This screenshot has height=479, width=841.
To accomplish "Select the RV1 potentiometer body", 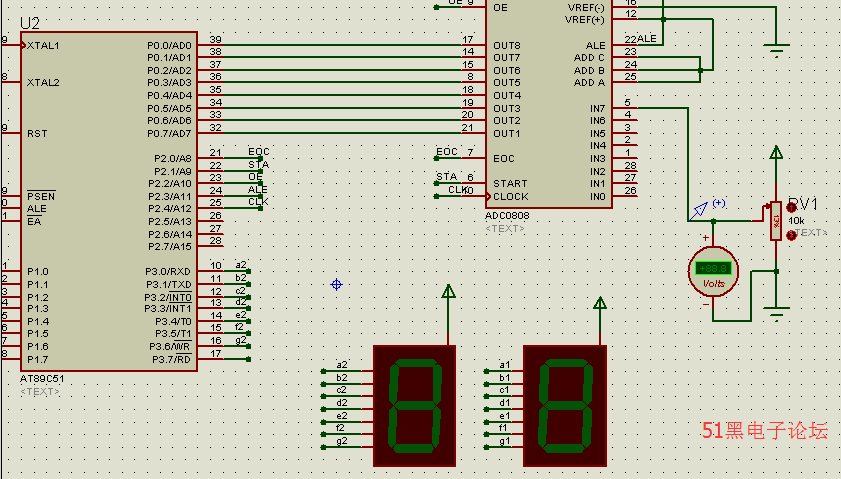I will point(776,221).
